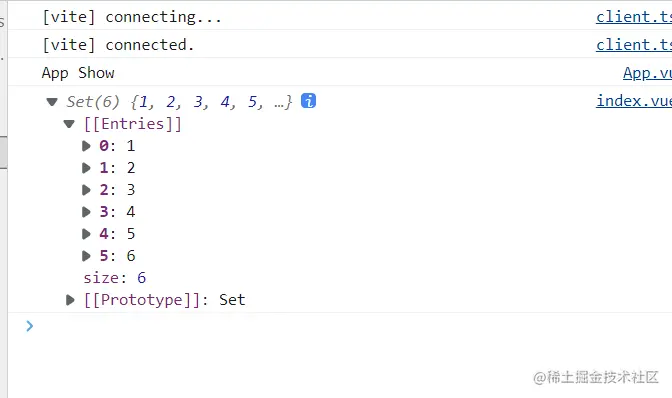
Task: Open client.ts link for connected message
Action: click(634, 45)
